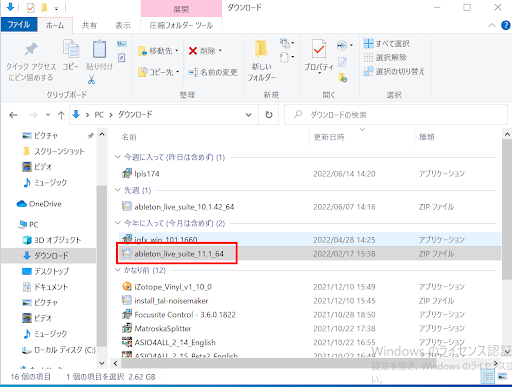
Task: Collapse the ribbon with the chevron
Action: click(x=492, y=25)
